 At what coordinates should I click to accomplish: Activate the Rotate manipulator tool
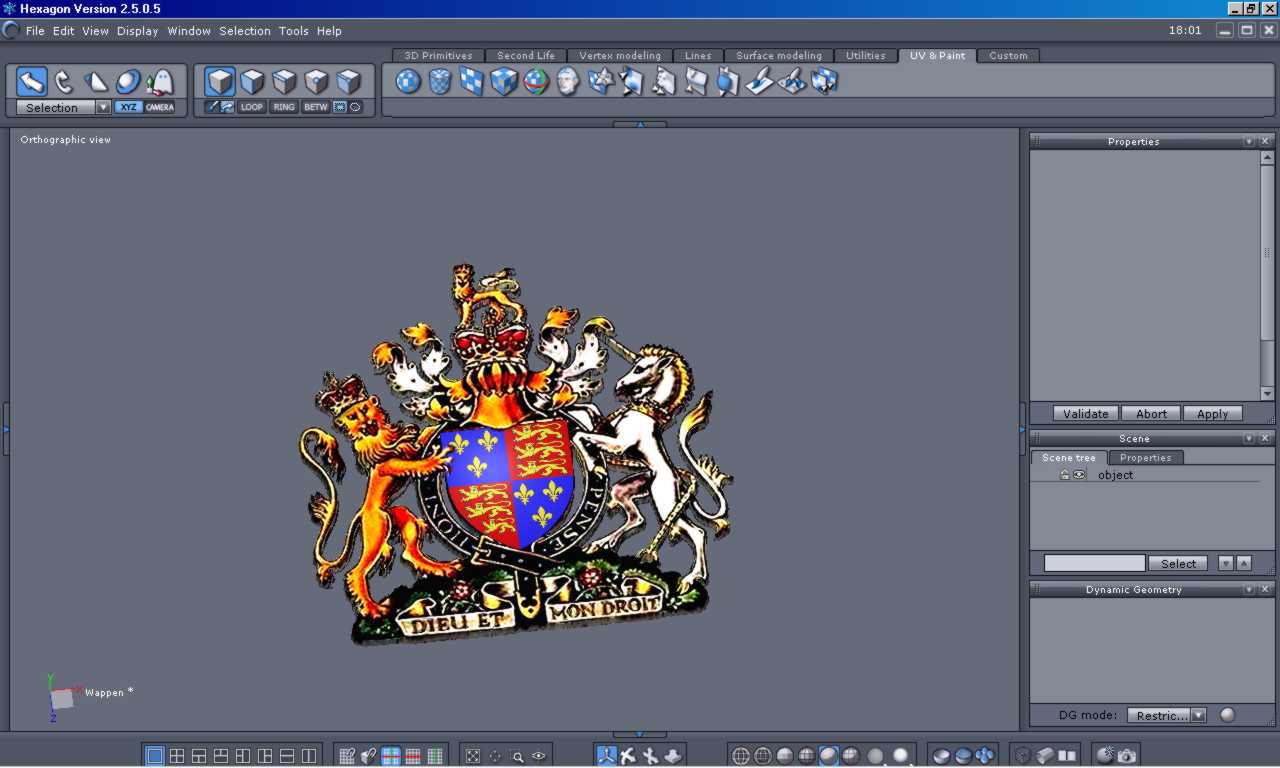tap(64, 82)
